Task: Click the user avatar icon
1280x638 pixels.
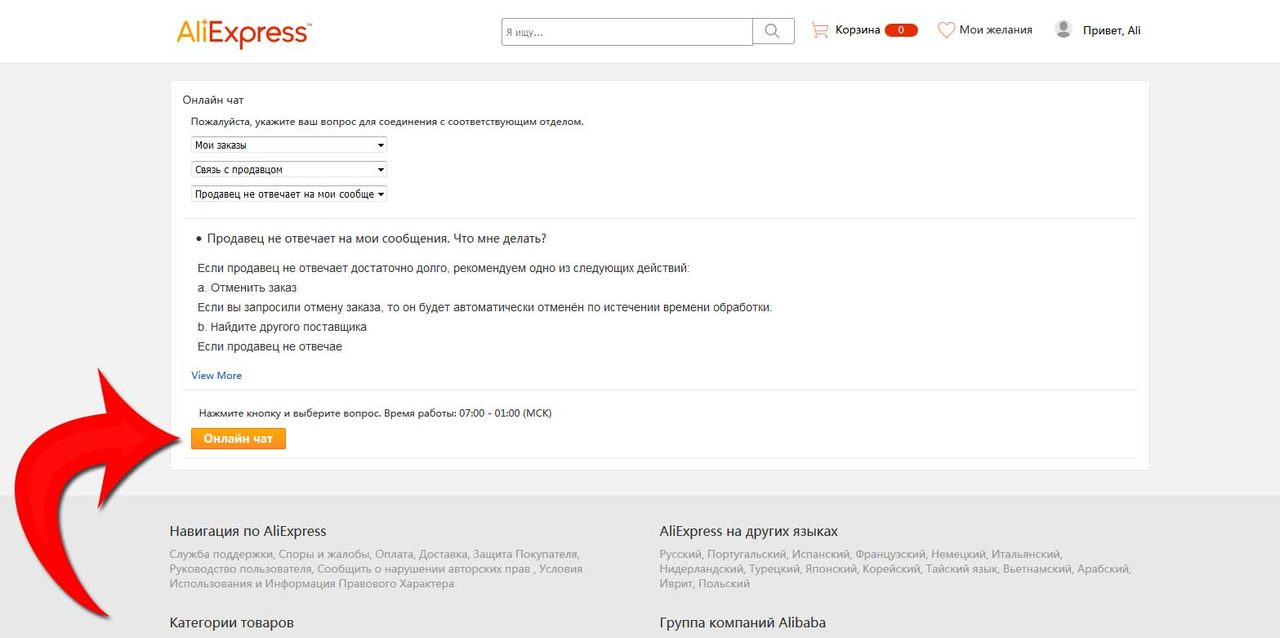Action: 1063,30
